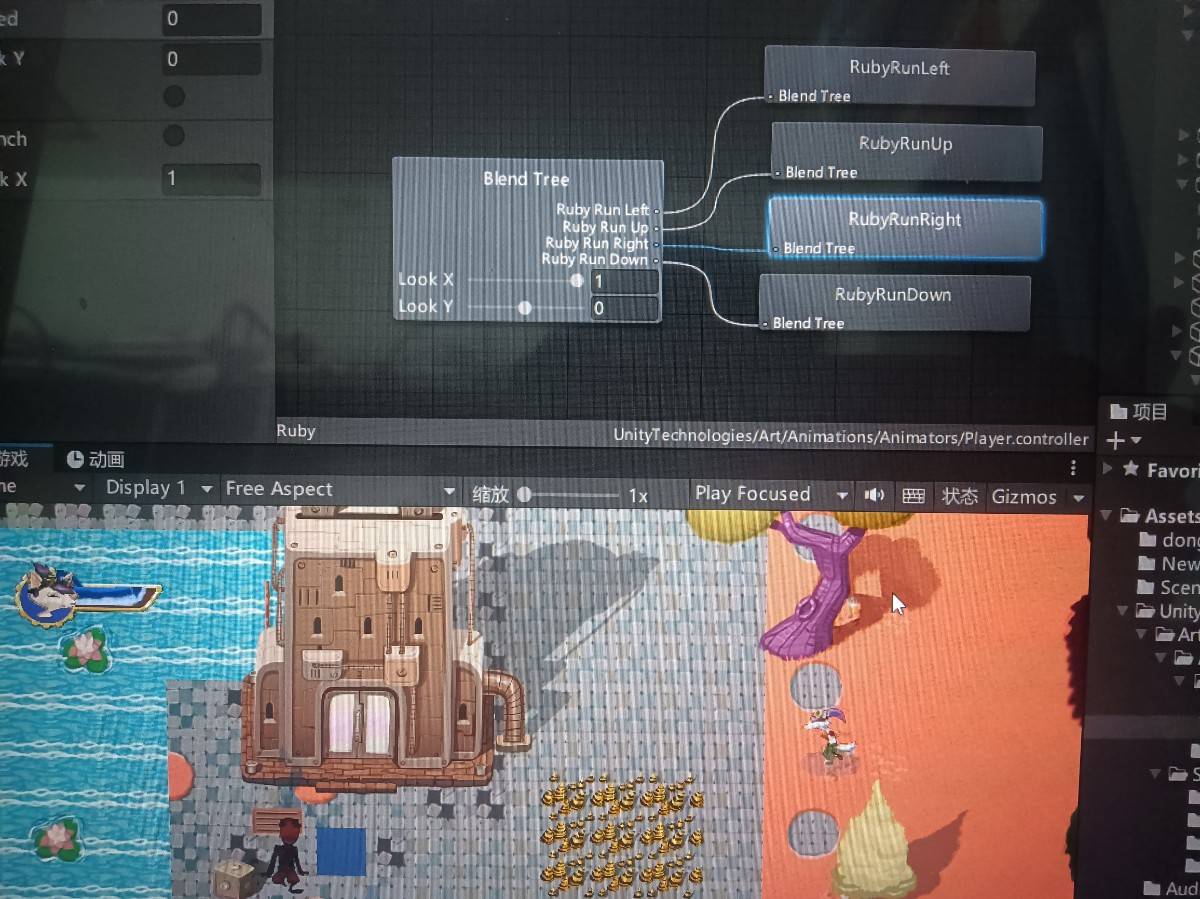
Task: Click the Look Y label in Blend Tree
Action: click(426, 306)
